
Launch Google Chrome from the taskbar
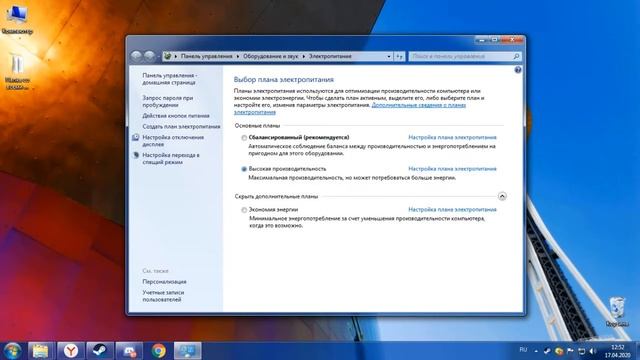click(x=158, y=351)
